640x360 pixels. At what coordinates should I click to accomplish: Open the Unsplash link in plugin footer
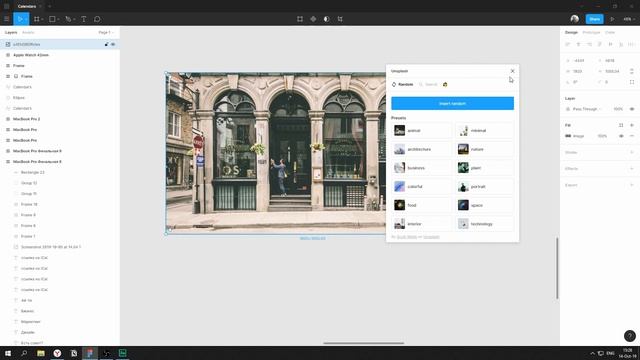click(x=431, y=237)
